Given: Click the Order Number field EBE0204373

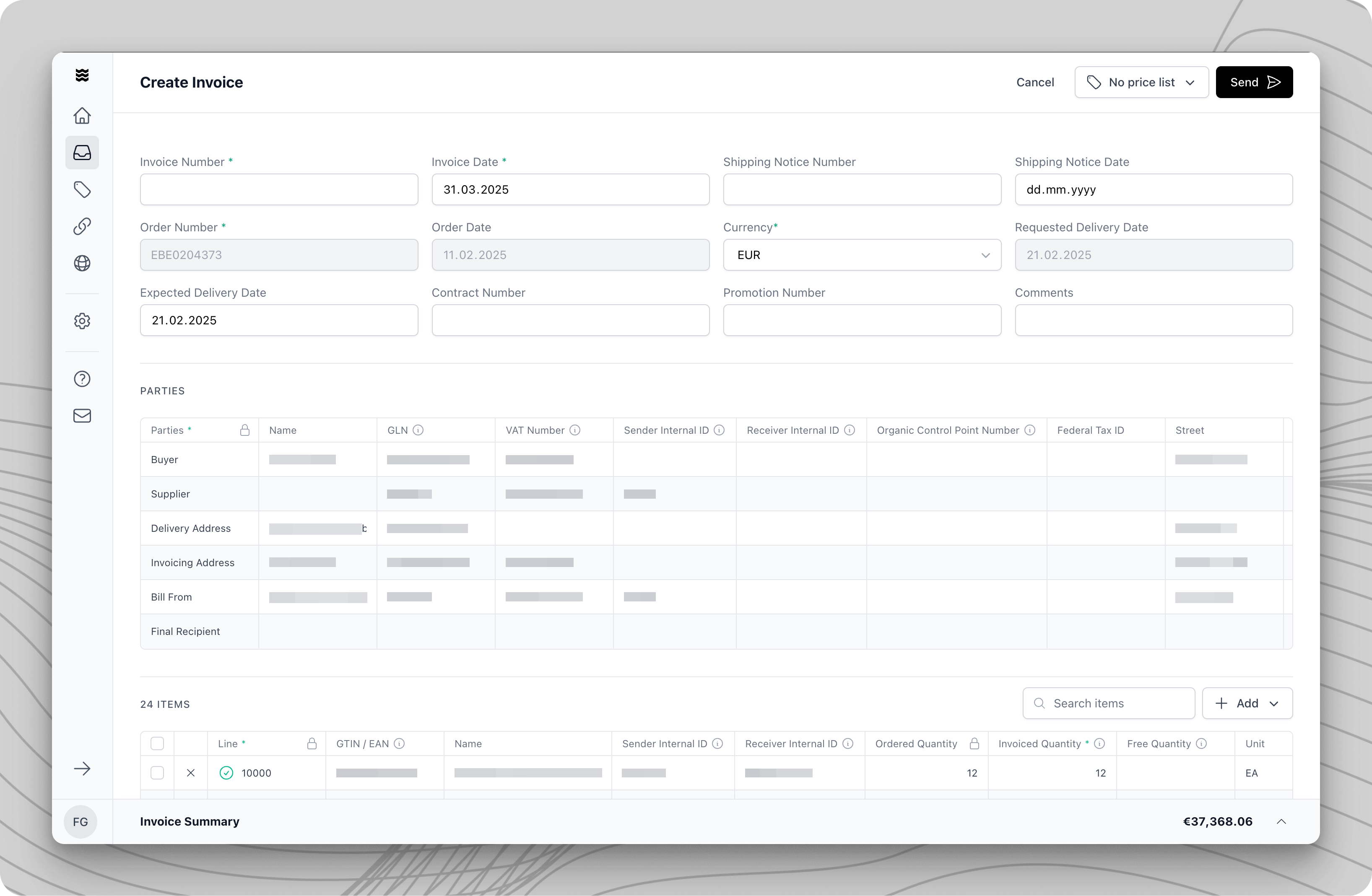Looking at the screenshot, I should pos(279,255).
